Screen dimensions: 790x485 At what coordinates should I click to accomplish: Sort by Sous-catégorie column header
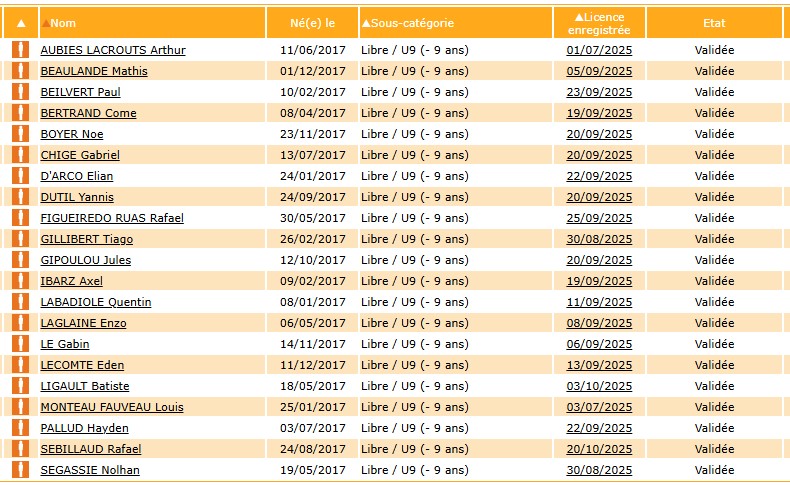point(408,23)
